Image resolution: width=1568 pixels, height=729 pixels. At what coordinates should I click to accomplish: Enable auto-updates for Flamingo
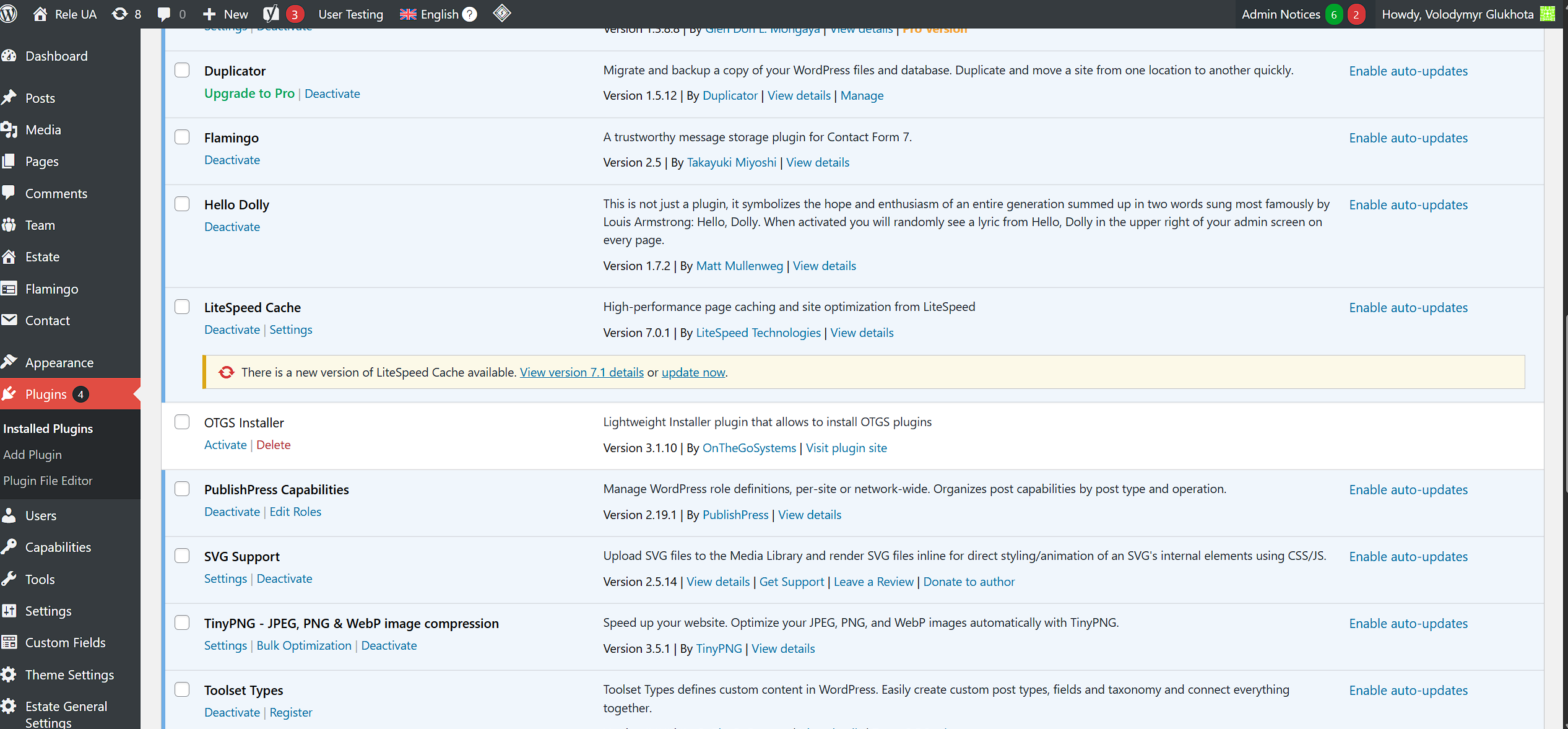click(x=1408, y=138)
